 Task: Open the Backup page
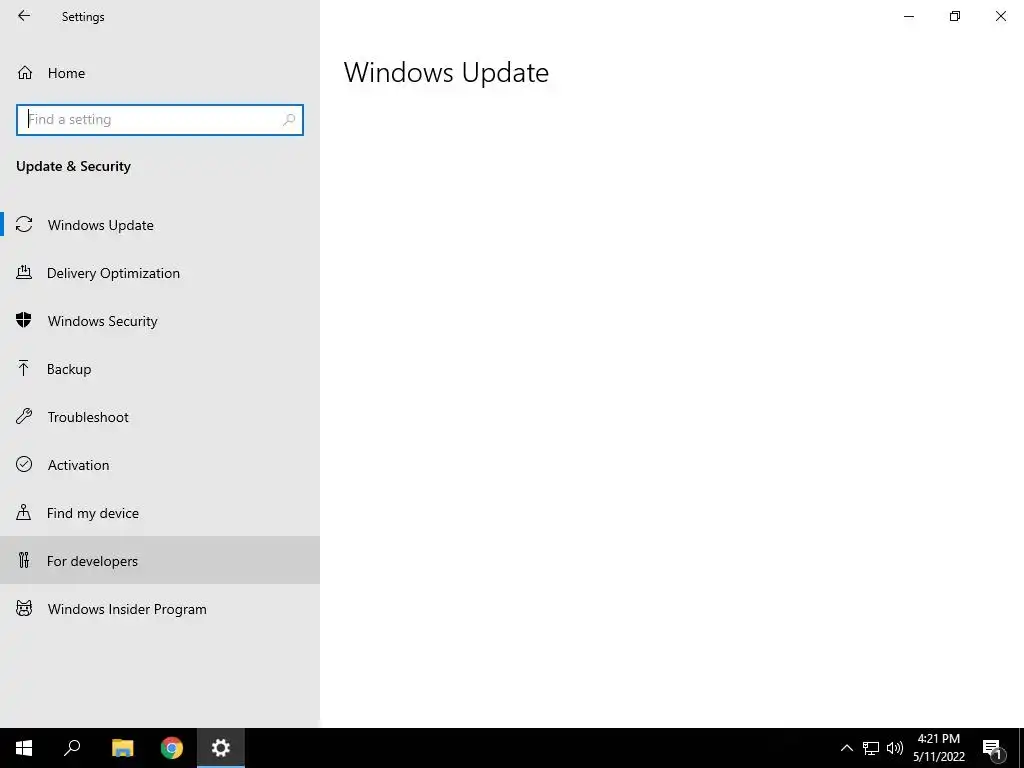tap(160, 369)
